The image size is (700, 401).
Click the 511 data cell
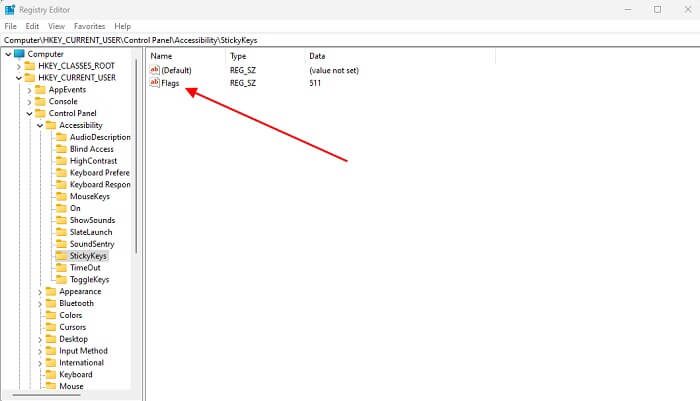pyautogui.click(x=315, y=83)
